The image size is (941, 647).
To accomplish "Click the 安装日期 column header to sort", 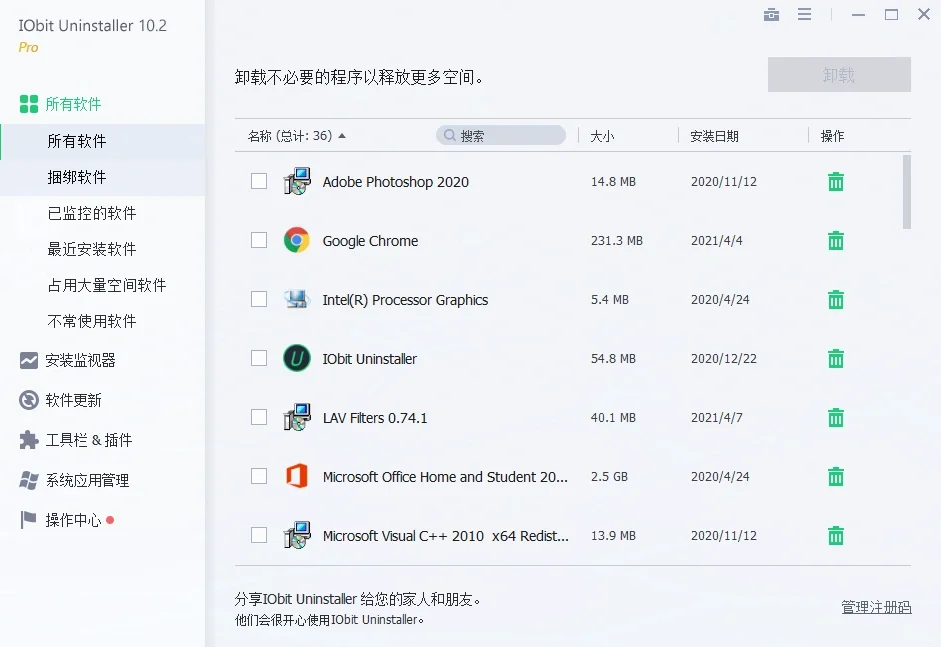I will (x=714, y=136).
